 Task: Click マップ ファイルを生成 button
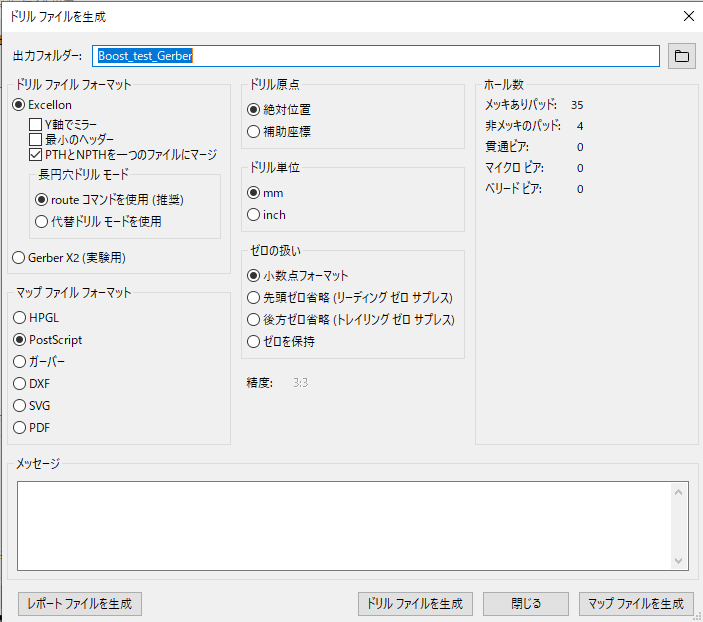coord(636,604)
